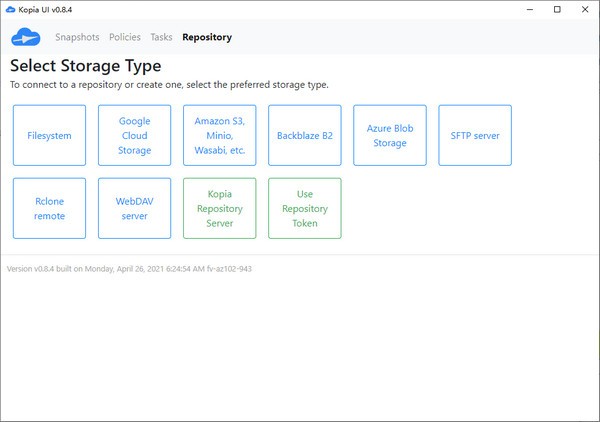The height and width of the screenshot is (422, 600).
Task: Go to the Tasks tab
Action: [161, 38]
